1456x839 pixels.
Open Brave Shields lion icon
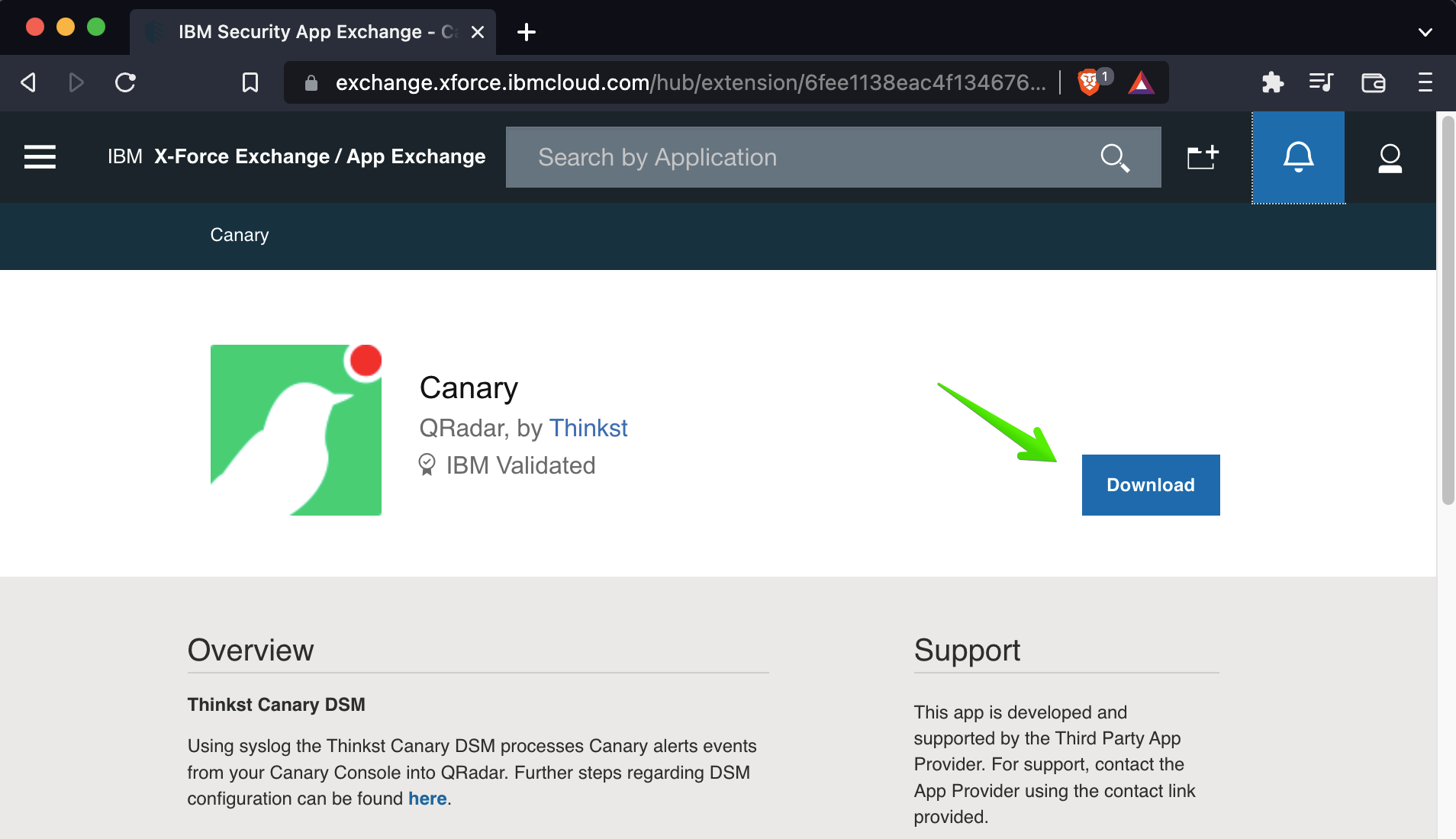click(x=1089, y=82)
